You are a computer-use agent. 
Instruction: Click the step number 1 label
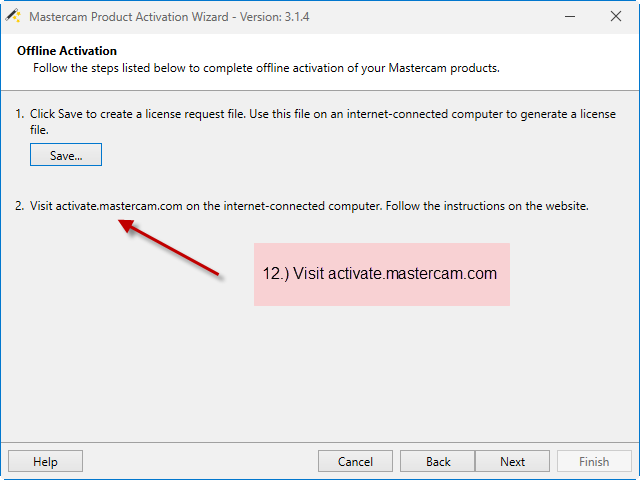(x=20, y=114)
